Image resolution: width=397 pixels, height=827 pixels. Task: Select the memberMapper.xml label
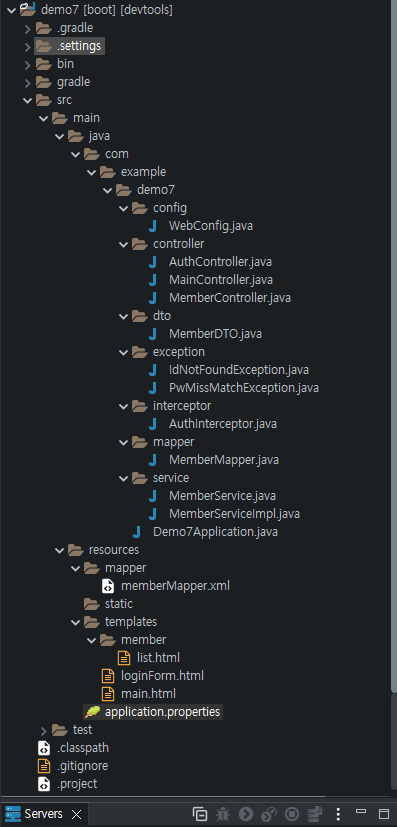(x=175, y=586)
